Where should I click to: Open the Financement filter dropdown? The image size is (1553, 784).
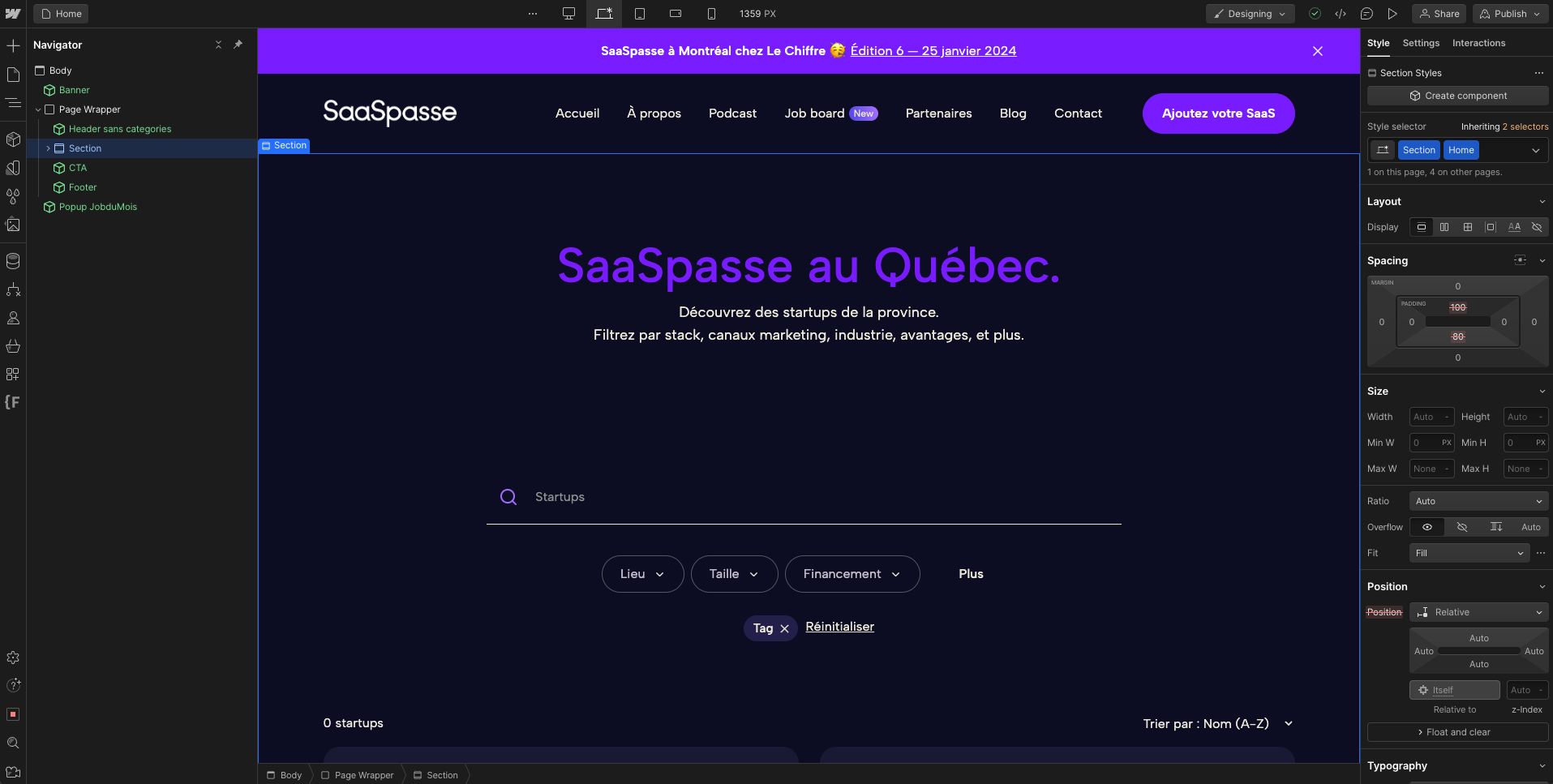click(852, 574)
